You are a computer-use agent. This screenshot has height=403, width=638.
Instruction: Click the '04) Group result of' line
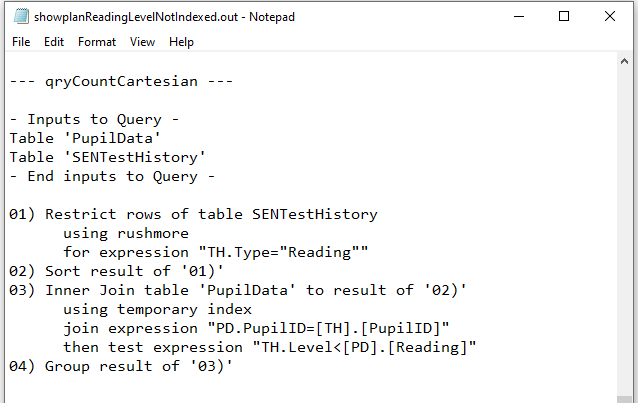pyautogui.click(x=121, y=366)
